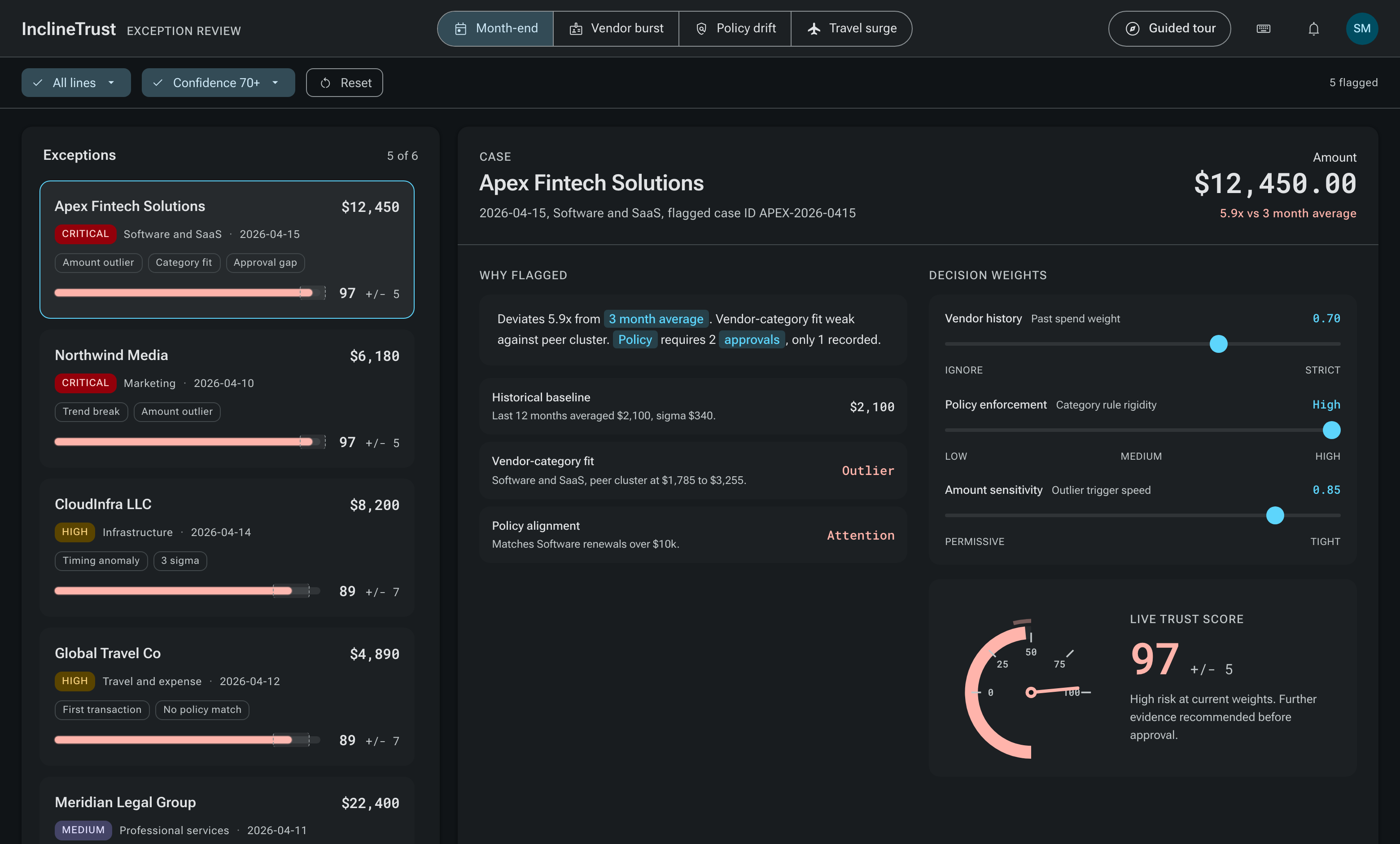Click the First transaction tag
Viewport: 1400px width, 844px height.
102,709
